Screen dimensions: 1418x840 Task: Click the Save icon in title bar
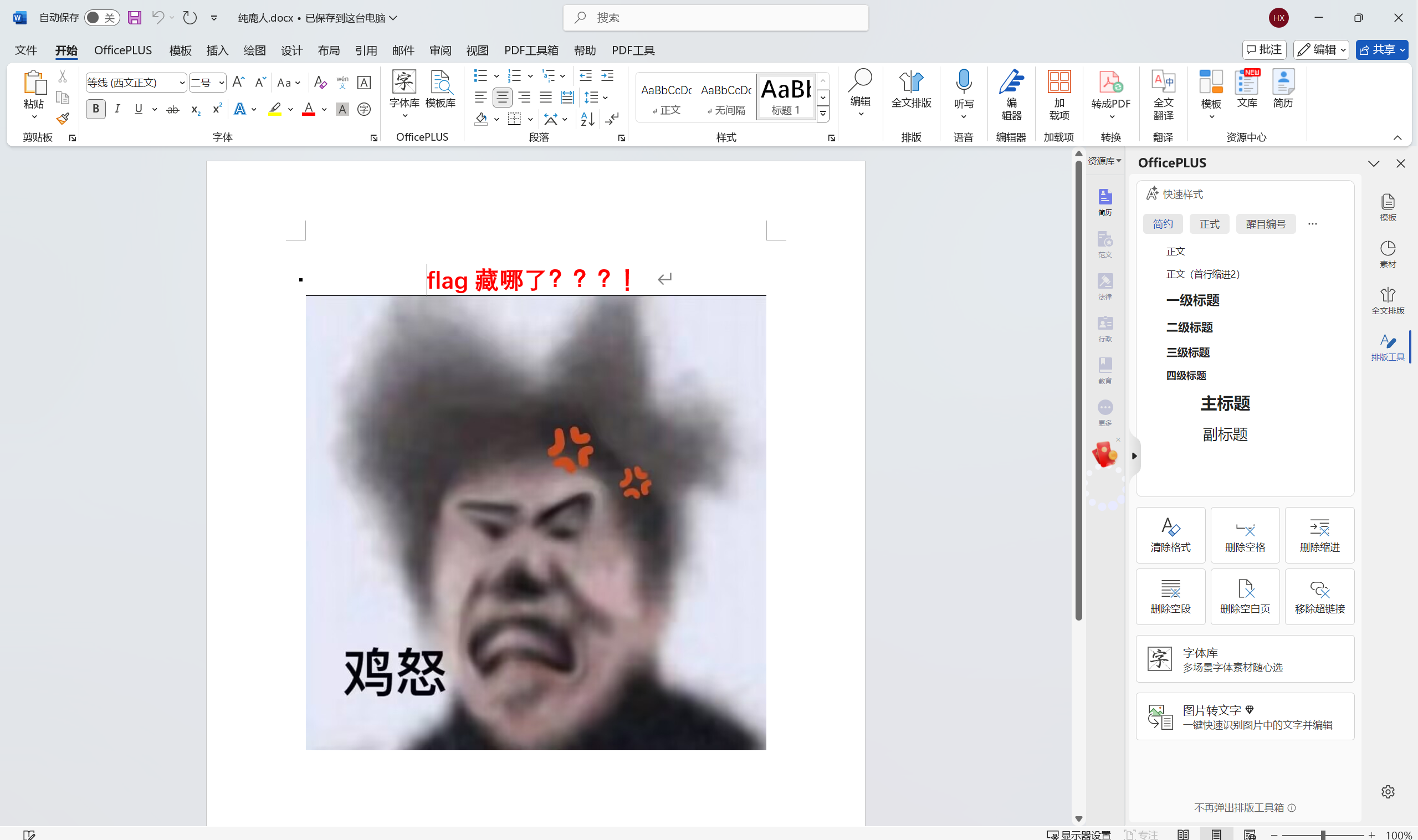tap(135, 18)
